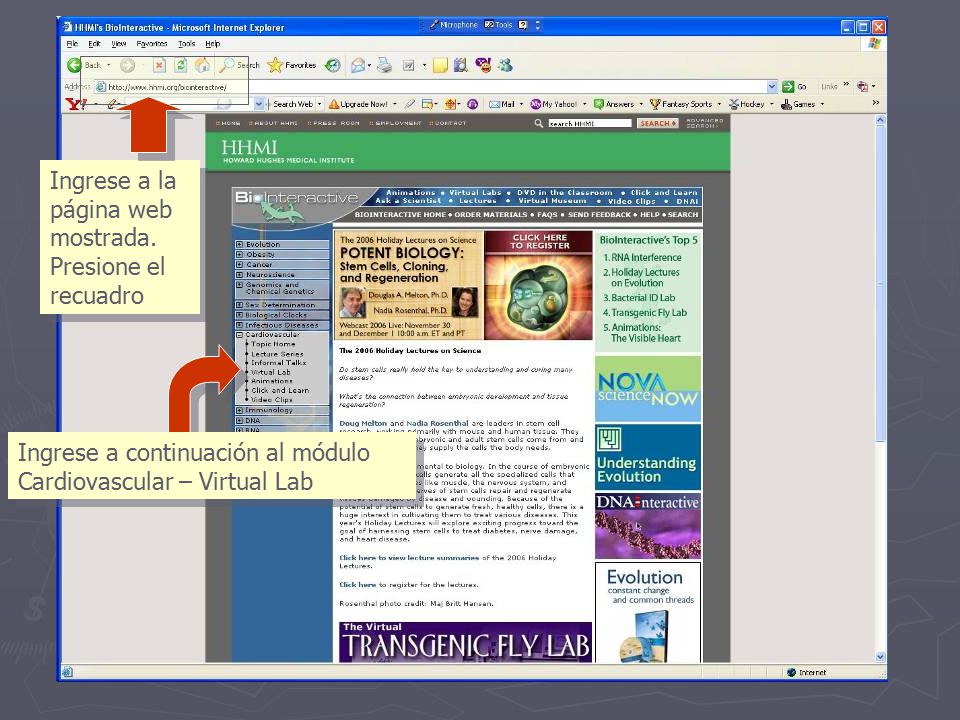Open the RNA Interference Top 5 link

coord(646,258)
